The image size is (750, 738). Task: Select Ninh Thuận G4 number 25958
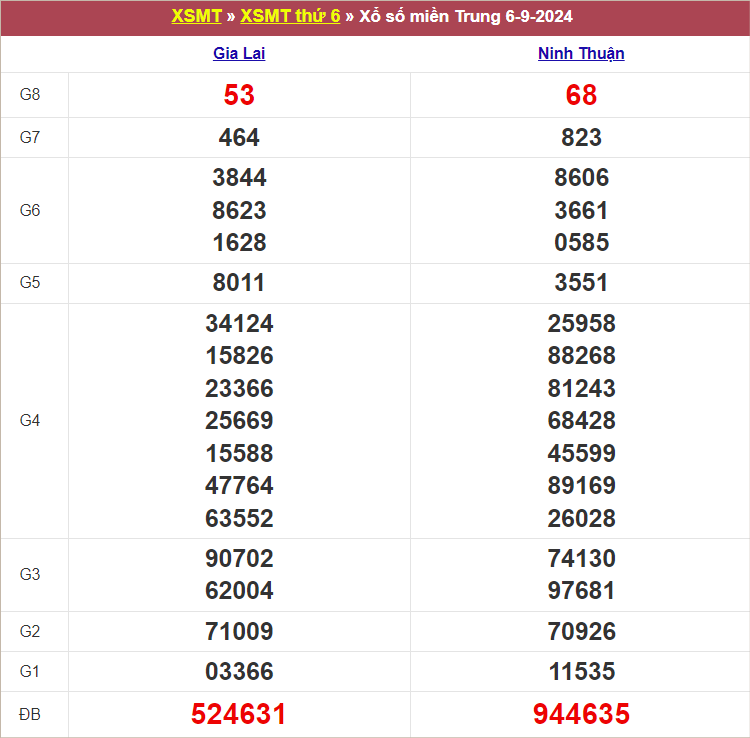(581, 323)
